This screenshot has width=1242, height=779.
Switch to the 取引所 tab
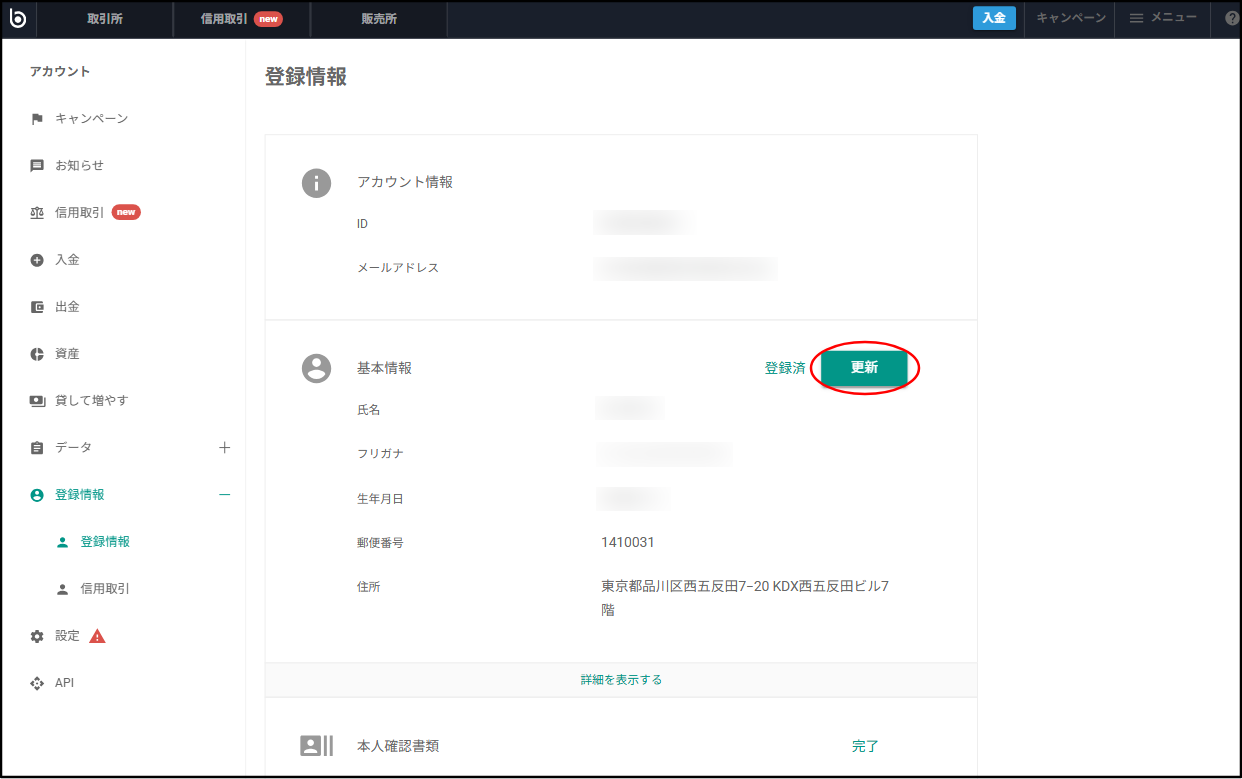pyautogui.click(x=104, y=17)
